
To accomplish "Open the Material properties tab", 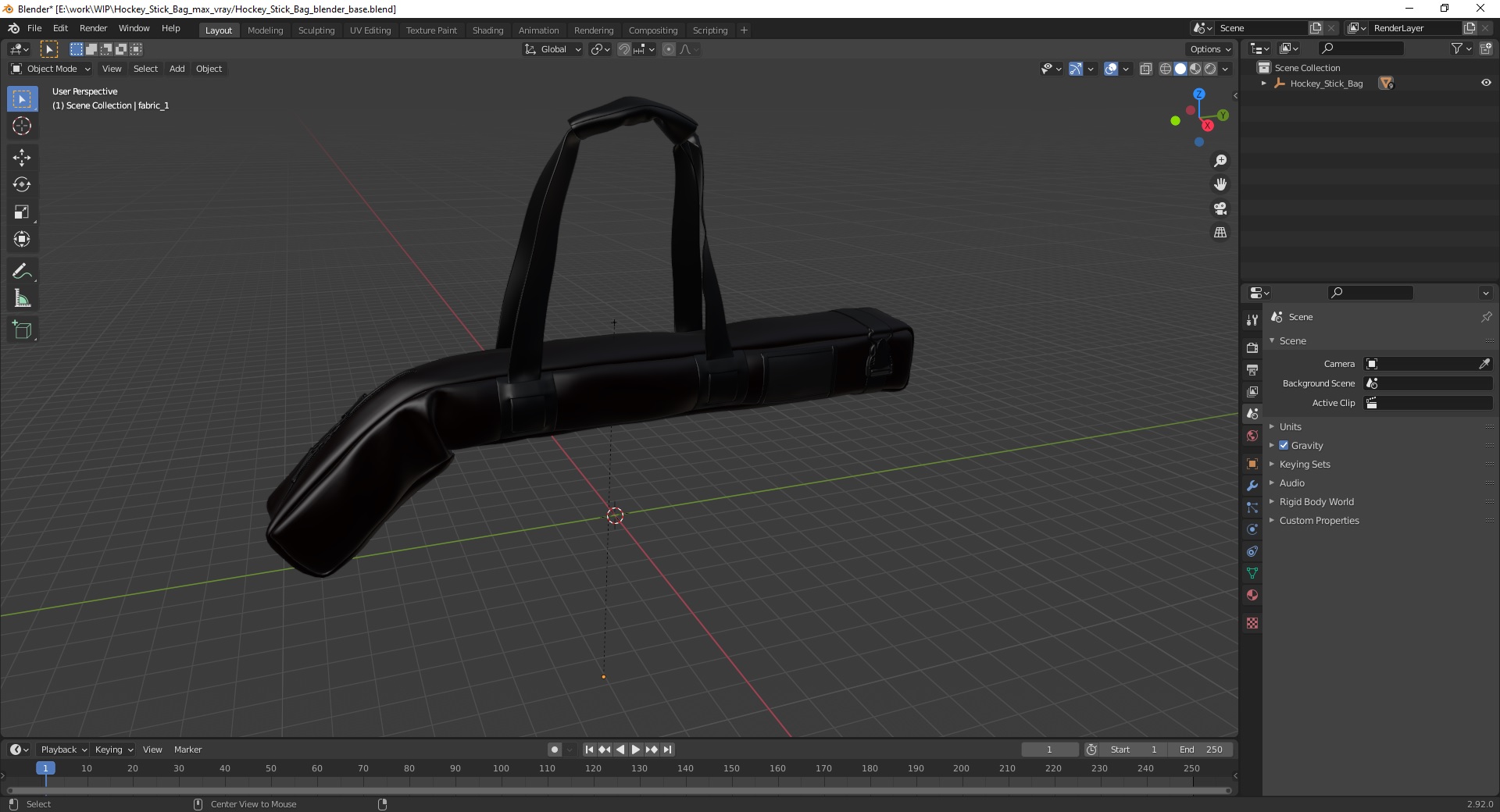I will pyautogui.click(x=1252, y=595).
